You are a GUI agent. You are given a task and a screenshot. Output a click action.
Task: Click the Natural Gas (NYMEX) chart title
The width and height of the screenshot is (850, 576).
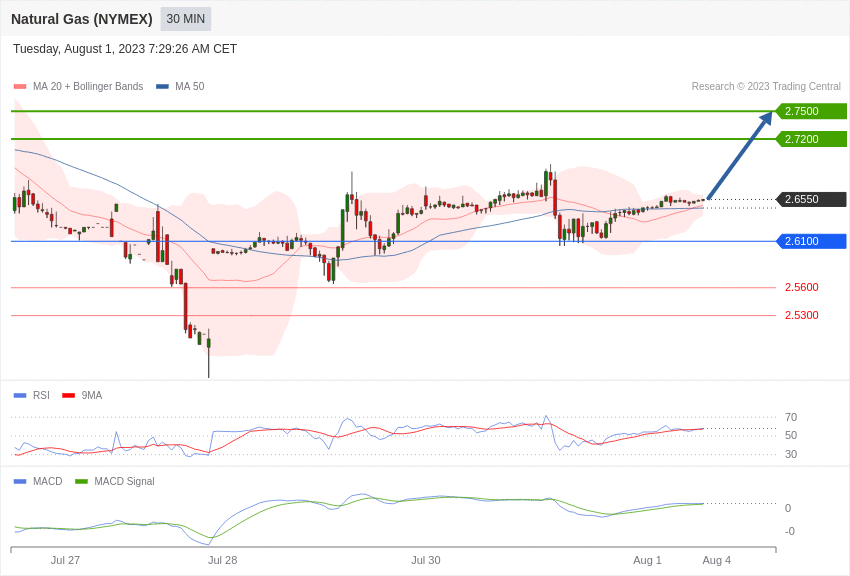tap(82, 19)
